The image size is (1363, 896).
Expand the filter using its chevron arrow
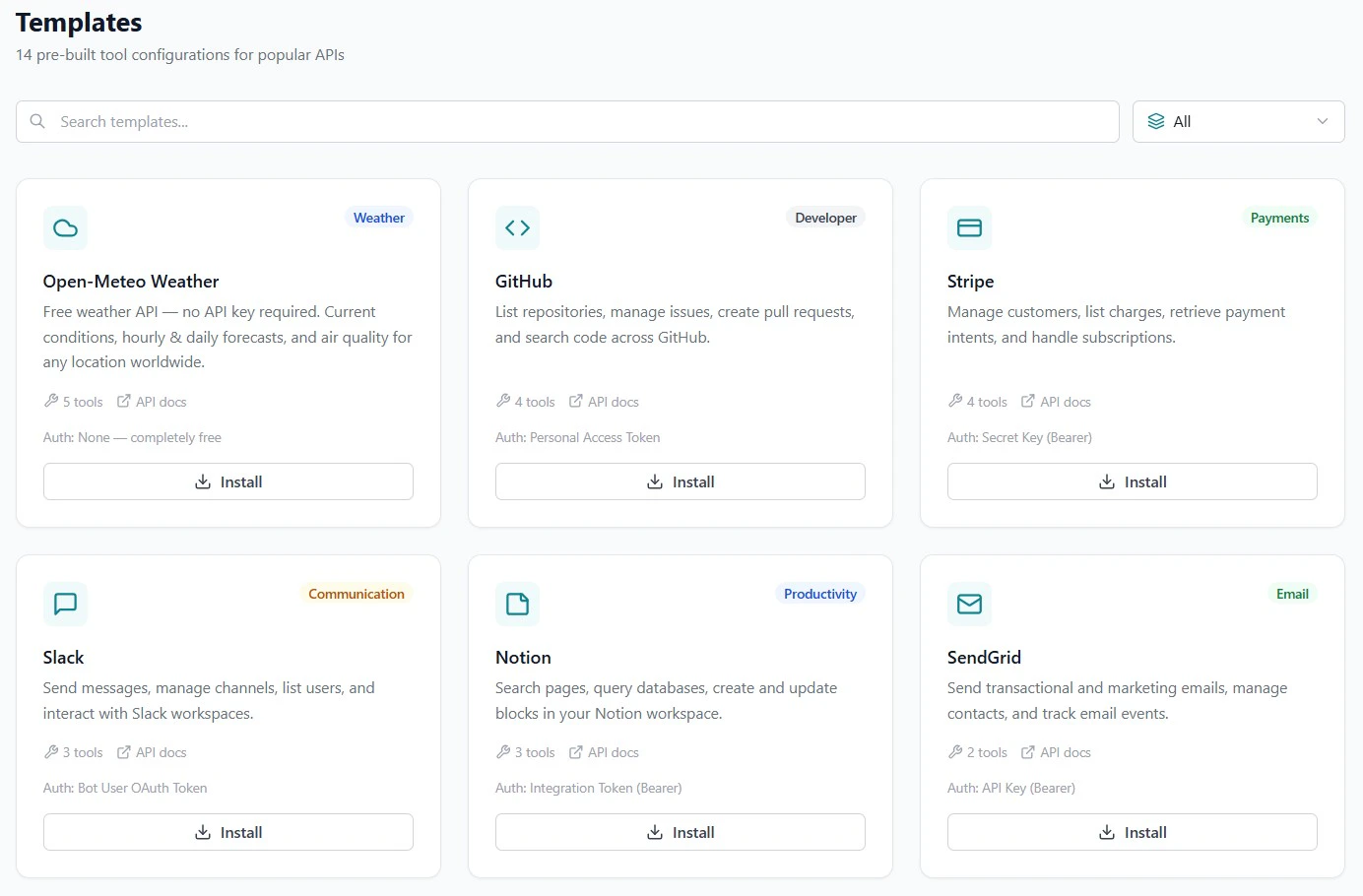click(x=1323, y=121)
